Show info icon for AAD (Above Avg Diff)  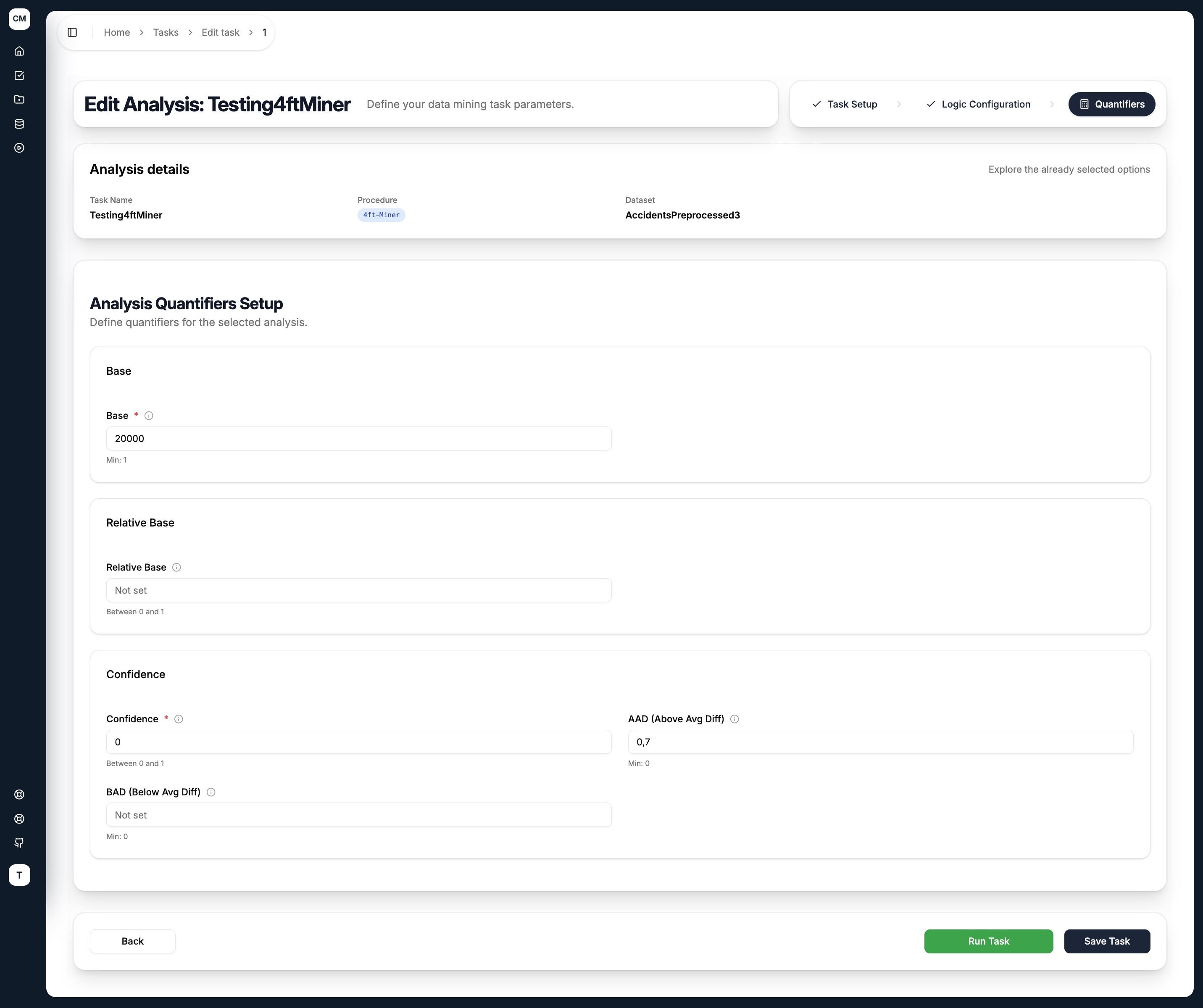(734, 719)
